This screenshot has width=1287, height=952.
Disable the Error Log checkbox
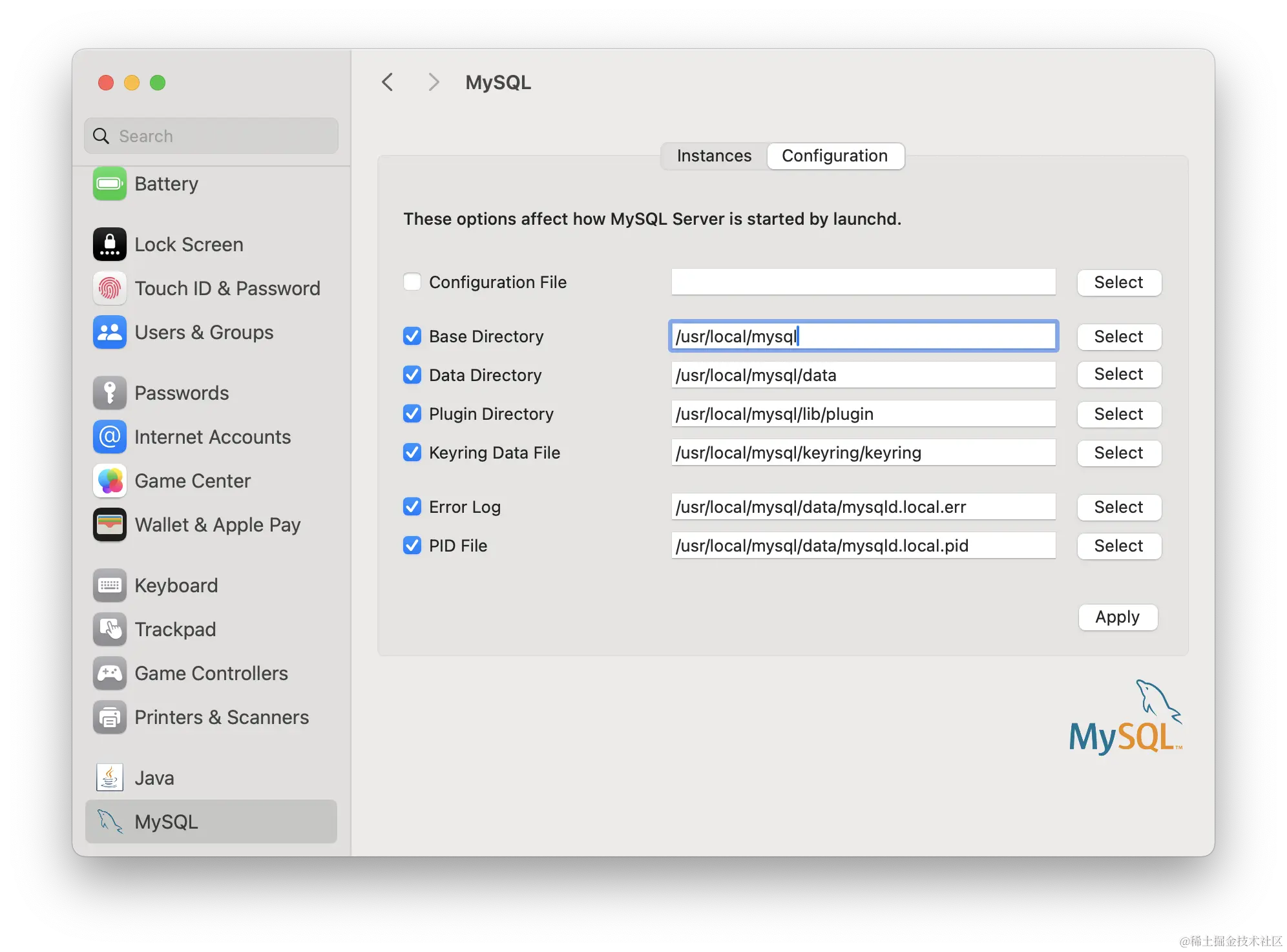pyautogui.click(x=412, y=507)
